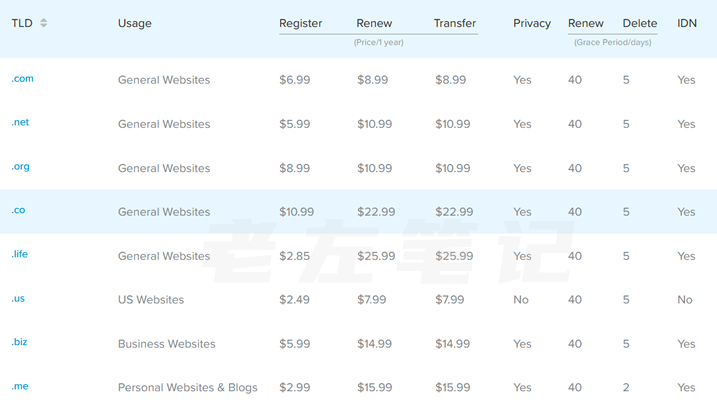Click the .us domain link

pyautogui.click(x=18, y=299)
